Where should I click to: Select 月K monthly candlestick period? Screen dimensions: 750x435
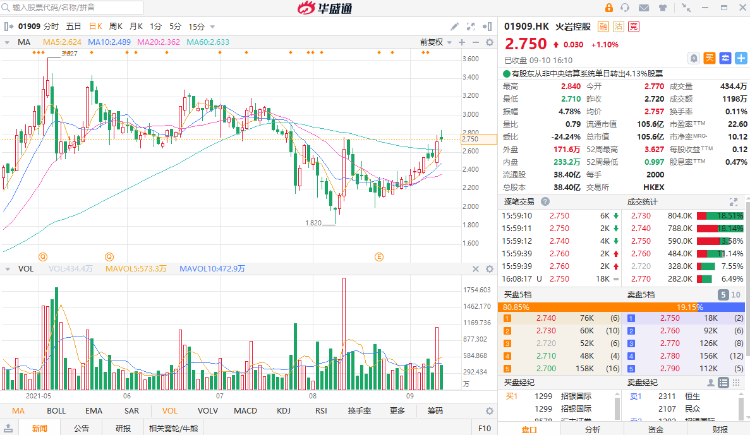136,27
